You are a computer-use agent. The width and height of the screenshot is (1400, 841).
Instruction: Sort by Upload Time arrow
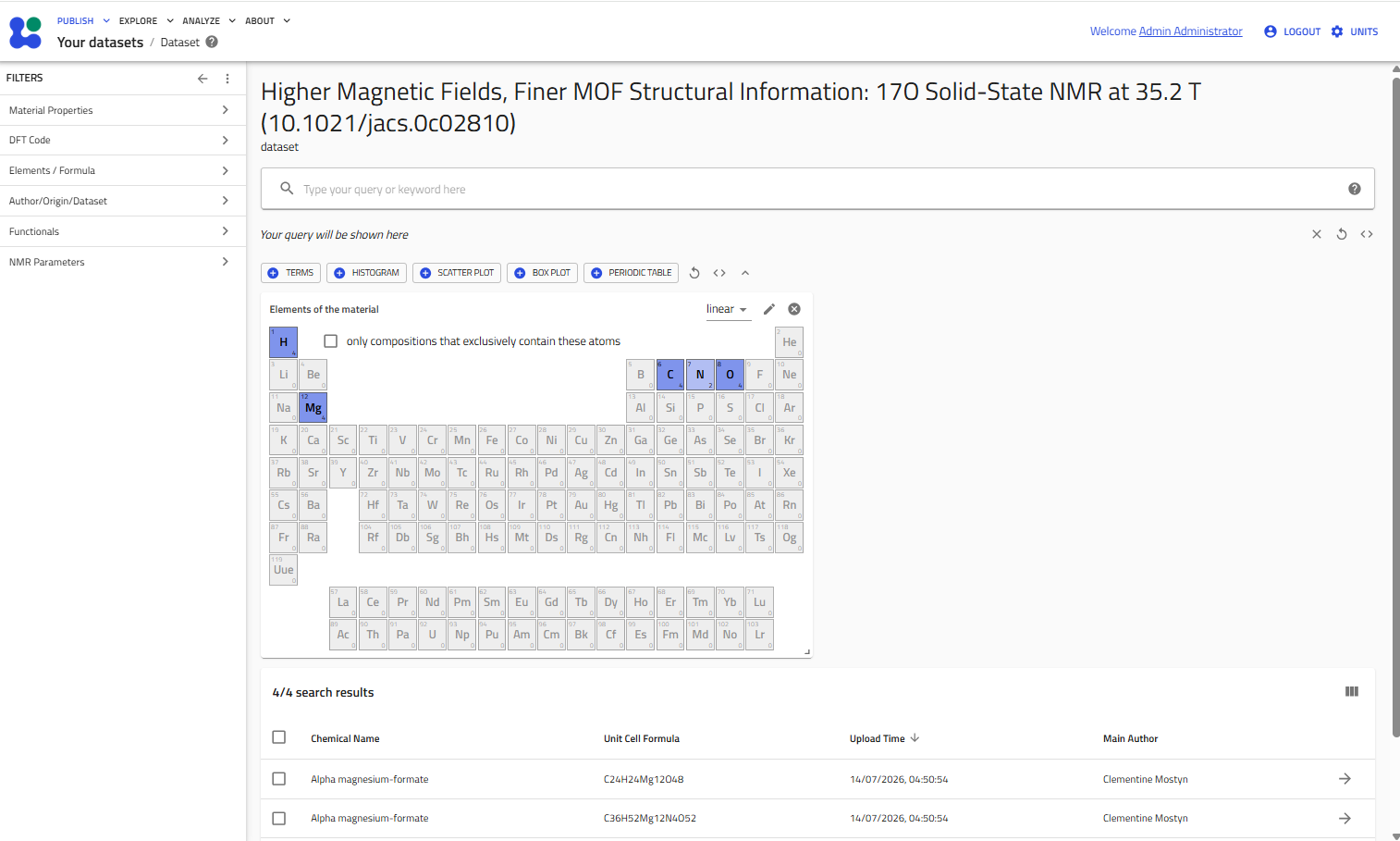(915, 738)
